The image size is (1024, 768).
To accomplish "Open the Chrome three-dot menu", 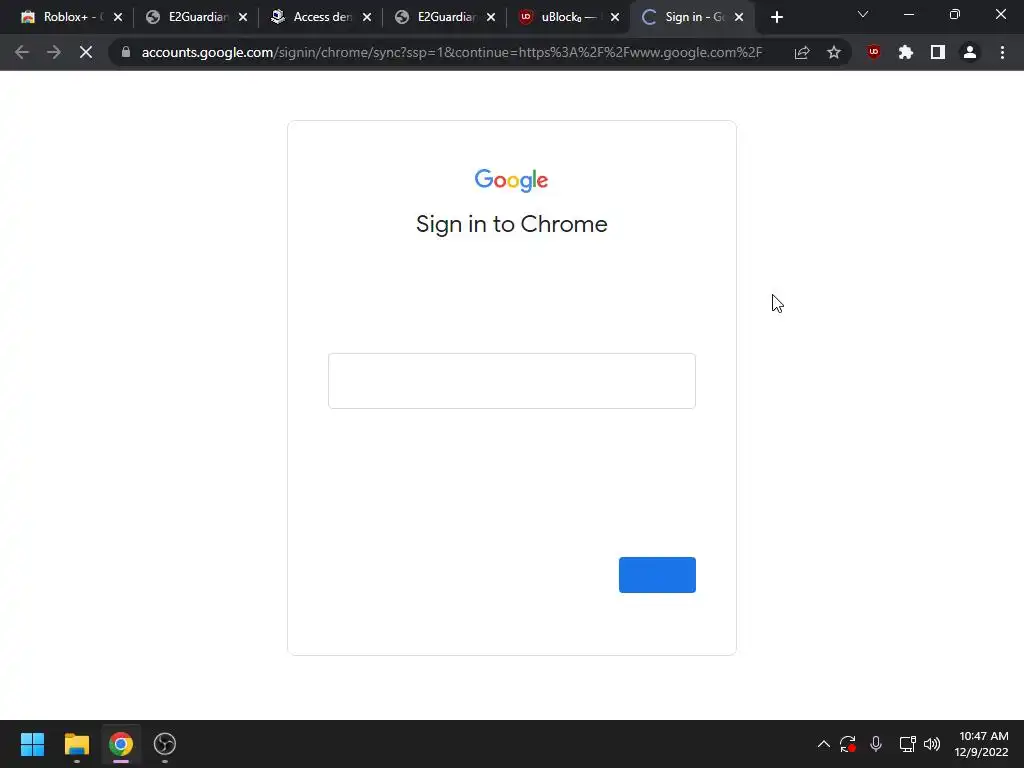I will click(x=1002, y=52).
